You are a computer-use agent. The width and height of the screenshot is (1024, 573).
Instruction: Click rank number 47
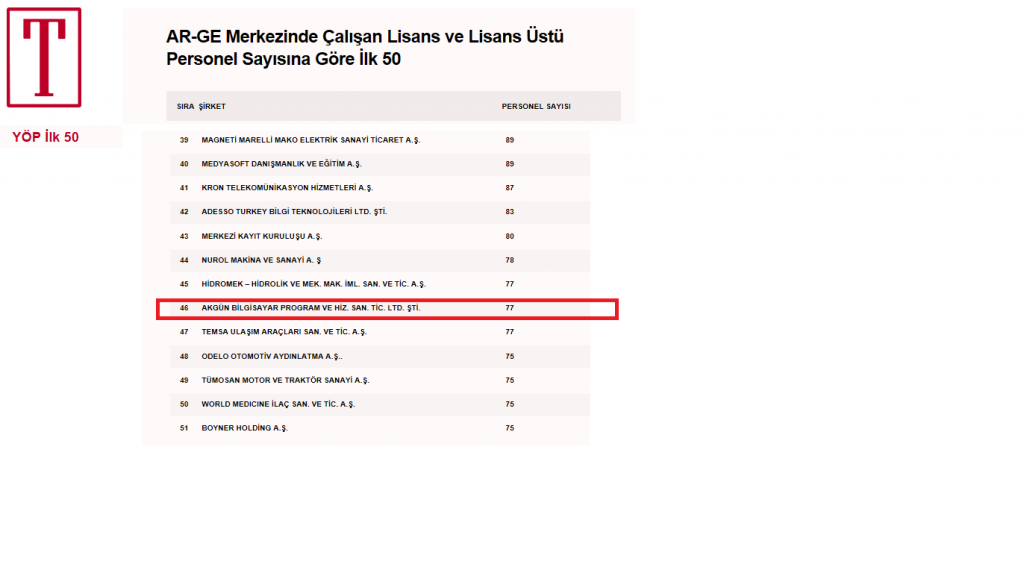(x=184, y=332)
